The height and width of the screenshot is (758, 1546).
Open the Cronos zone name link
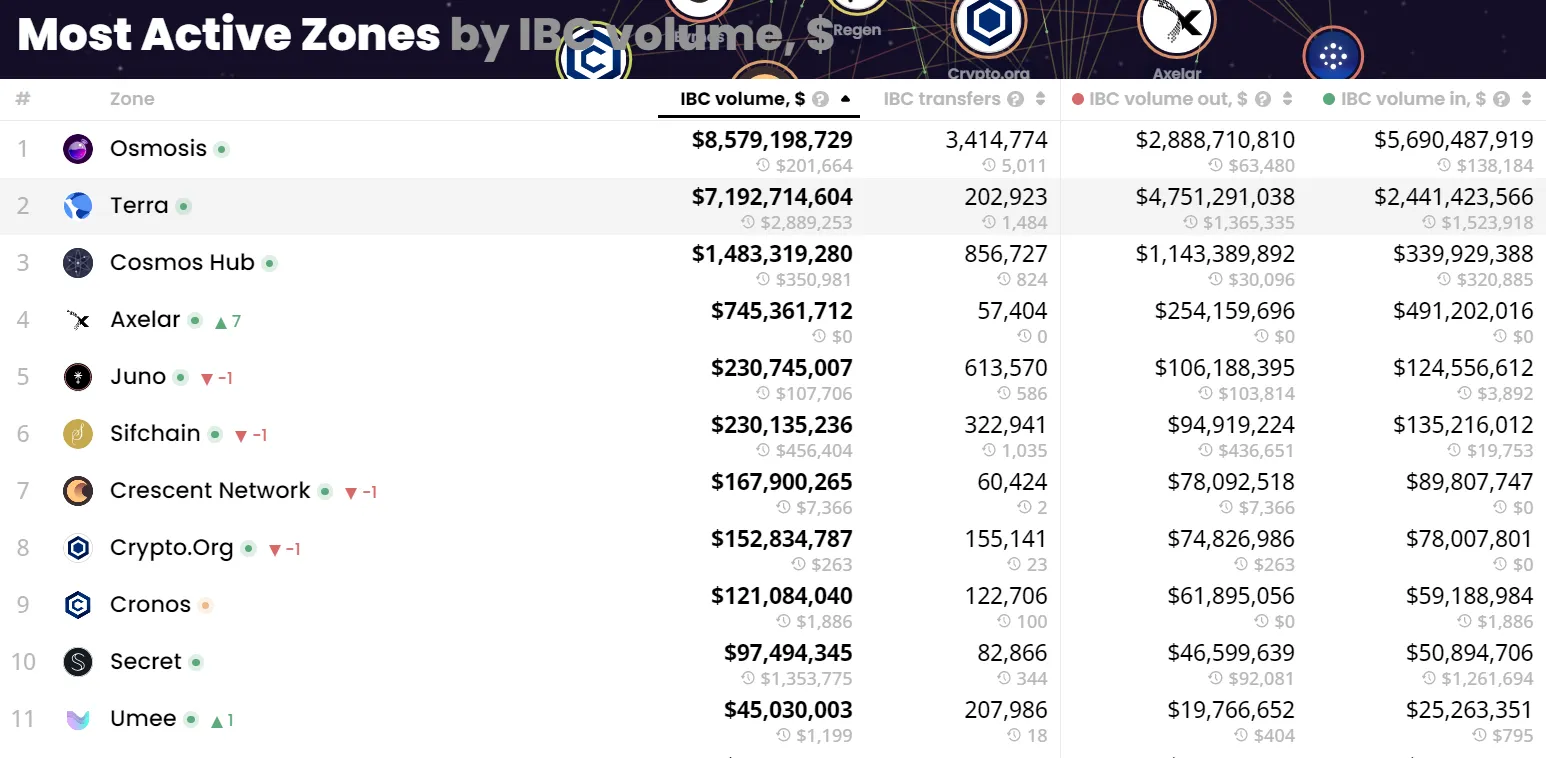click(150, 604)
